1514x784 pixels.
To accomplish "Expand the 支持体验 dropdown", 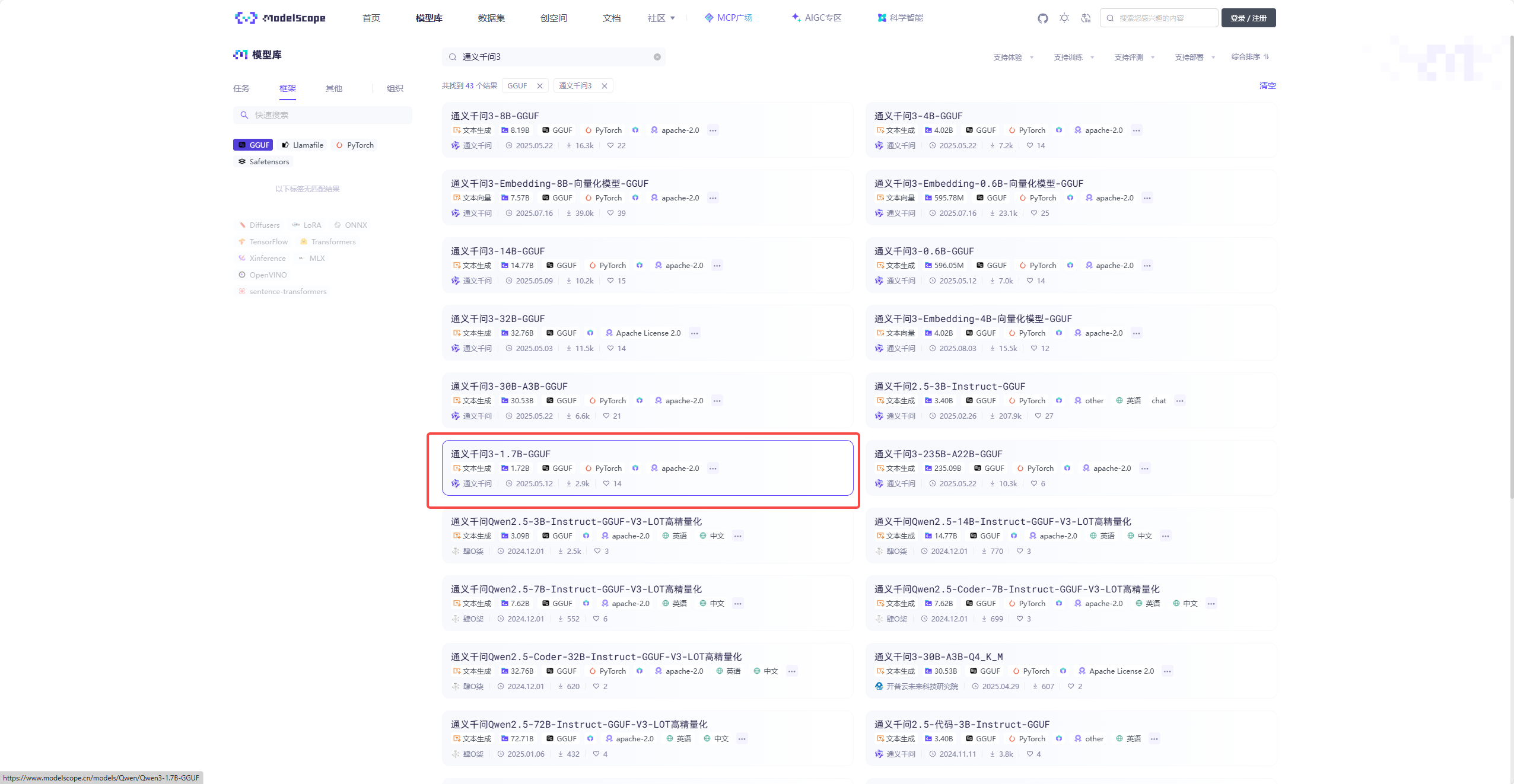I will 1013,58.
